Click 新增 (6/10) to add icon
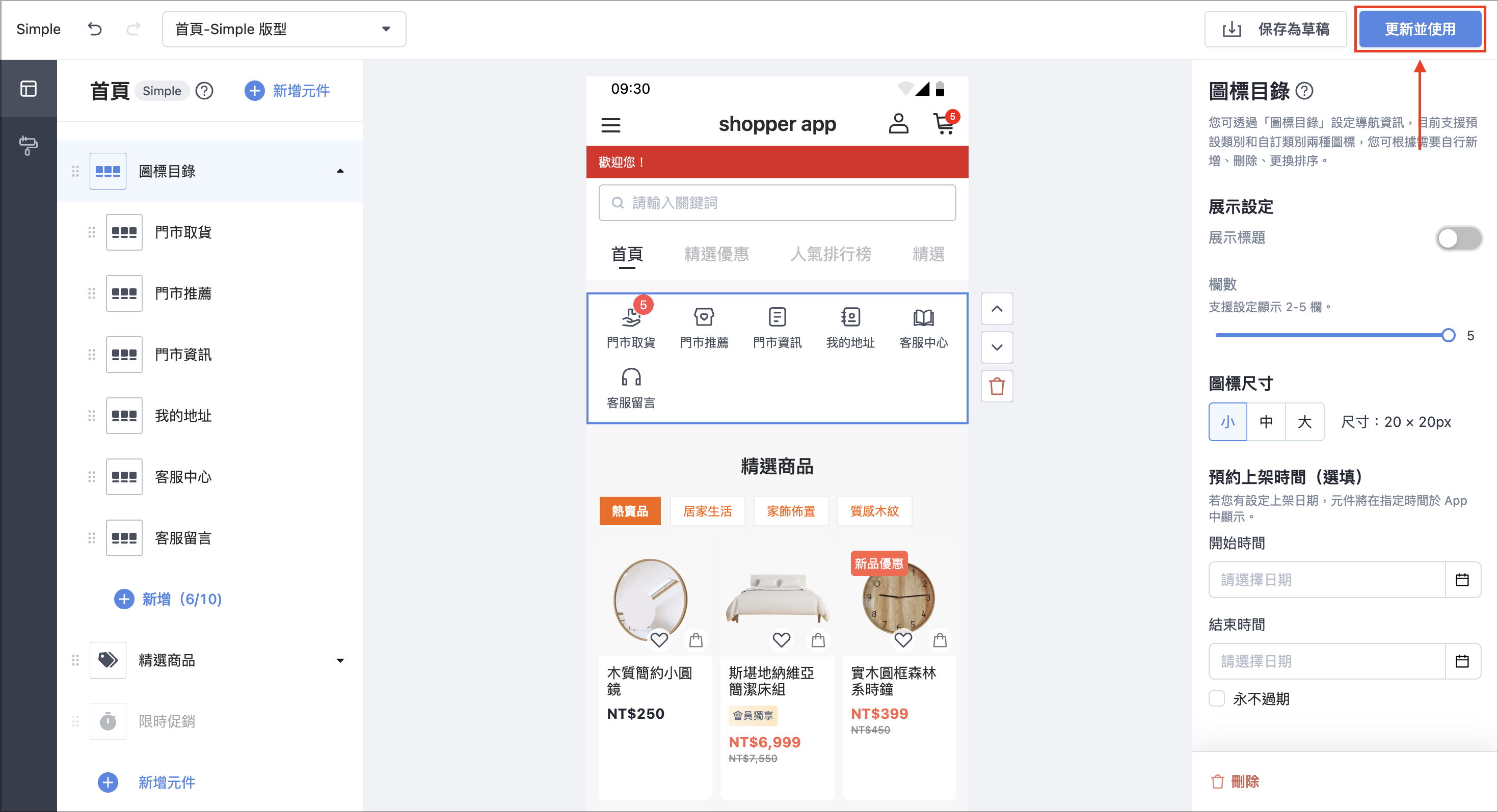 point(168,599)
